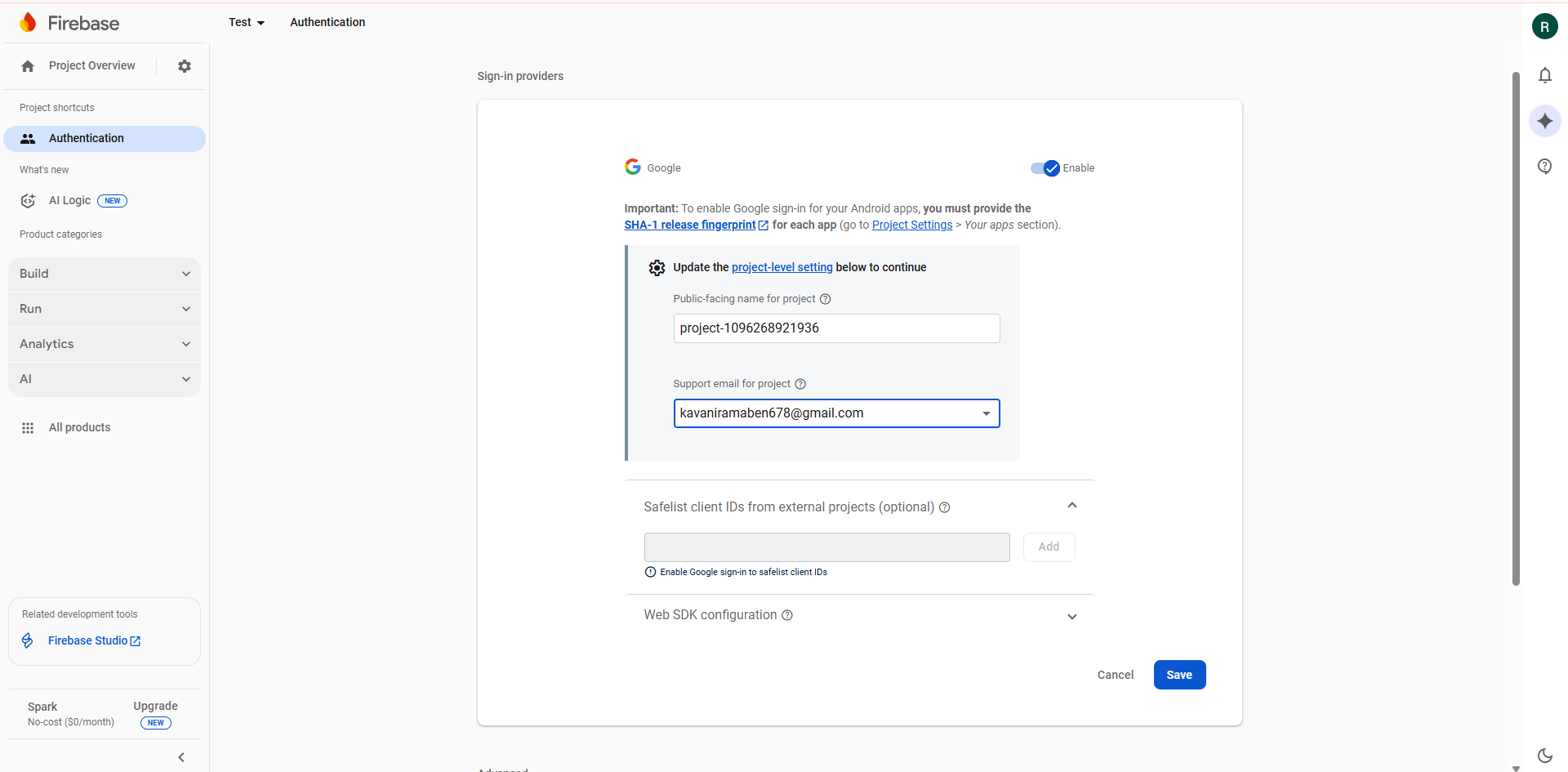Viewport: 1568px width, 772px height.
Task: Click the Firebase flame logo
Action: pyautogui.click(x=28, y=23)
